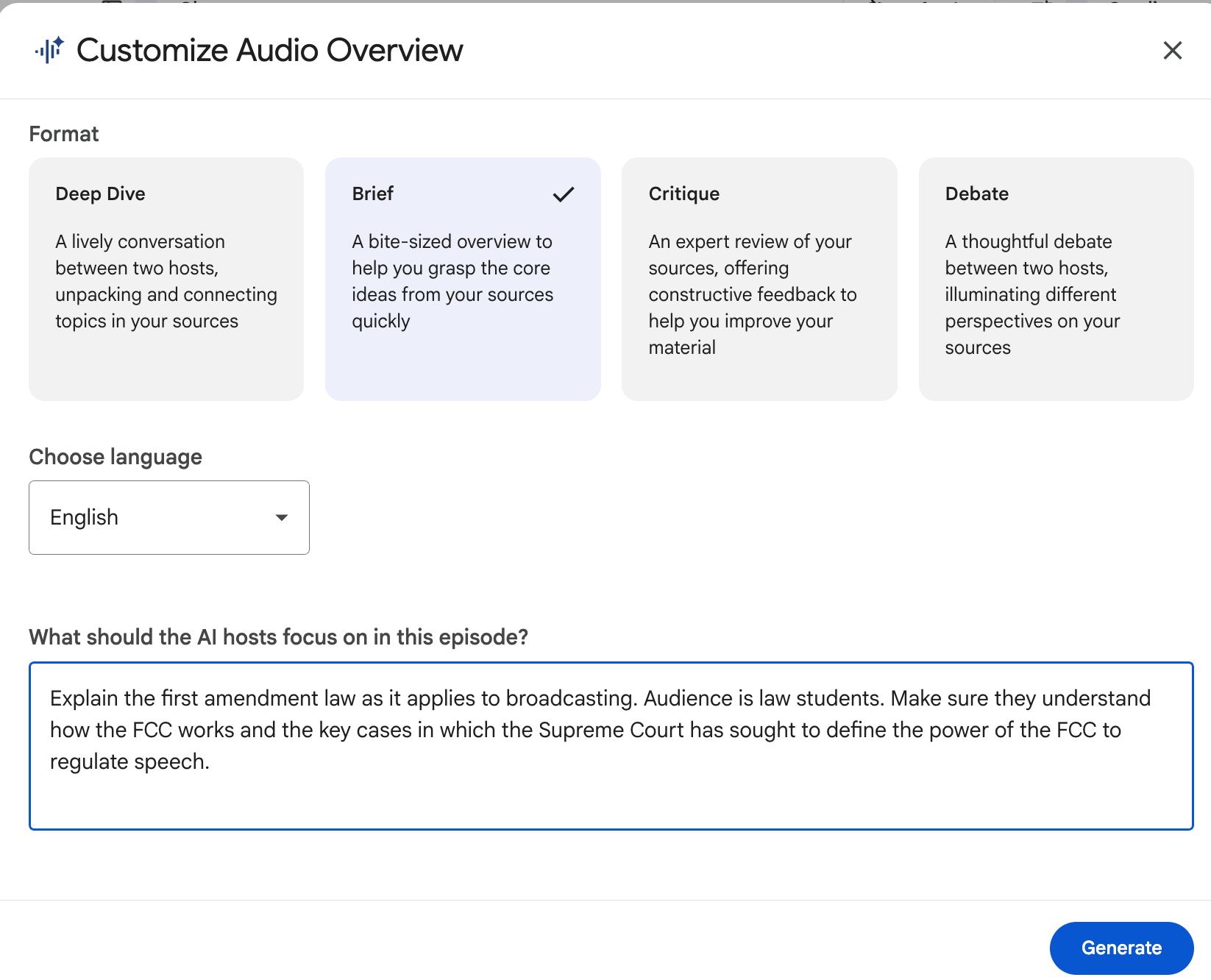
Task: Click the word English in the language selector
Action: 84,517
